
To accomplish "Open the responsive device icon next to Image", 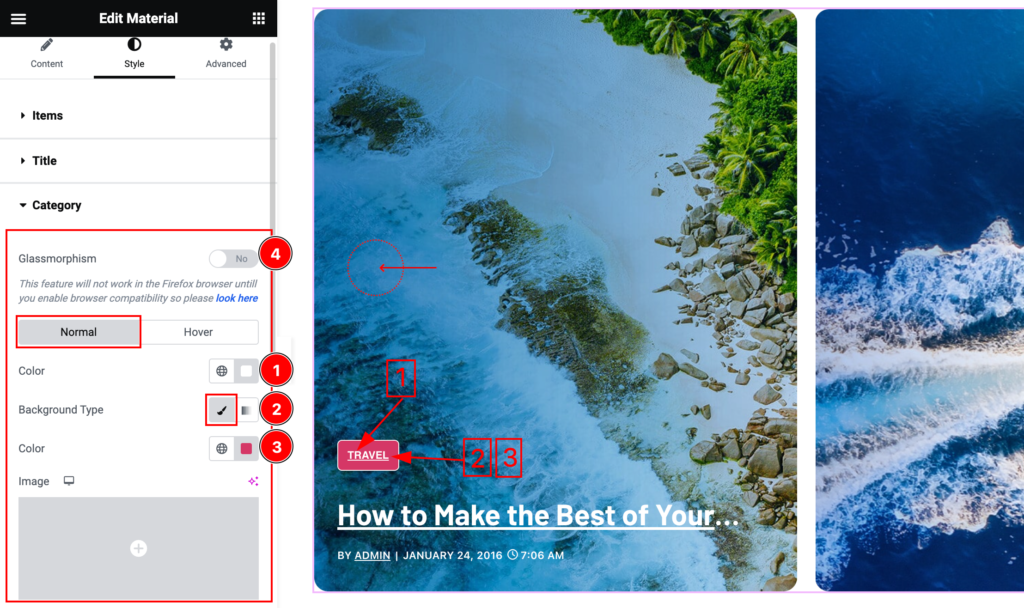I will [69, 481].
